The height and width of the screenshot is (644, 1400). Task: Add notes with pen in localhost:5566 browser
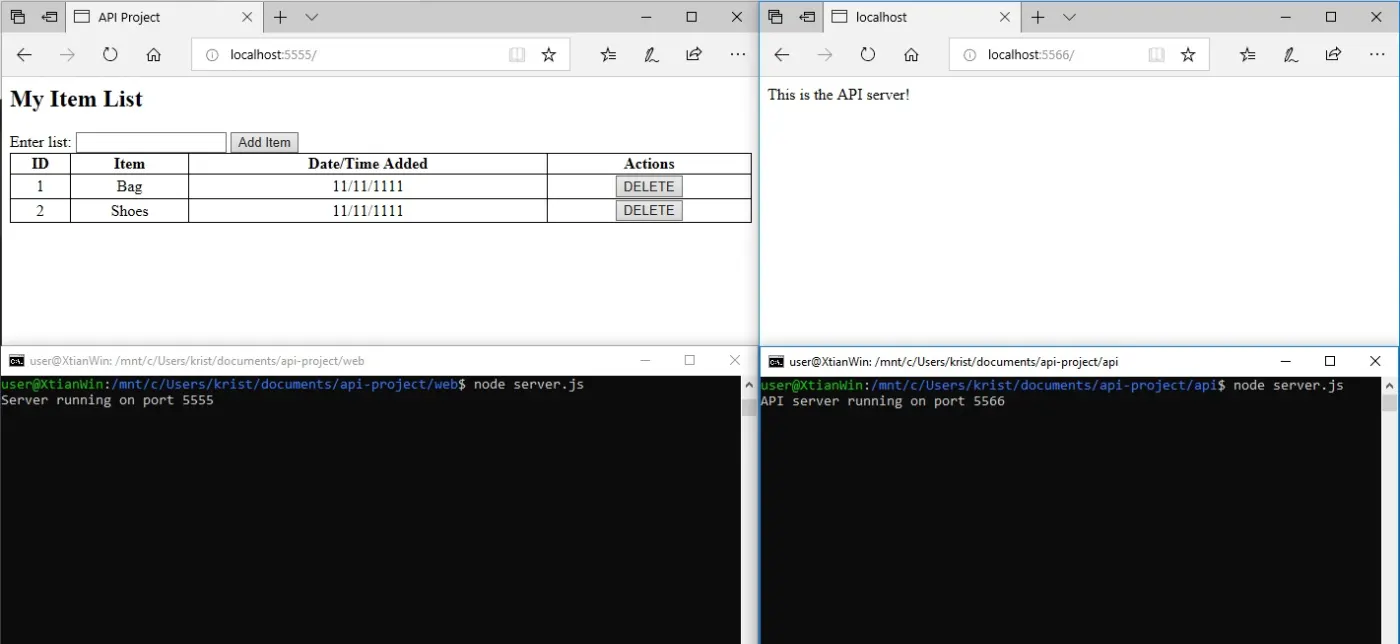1290,55
